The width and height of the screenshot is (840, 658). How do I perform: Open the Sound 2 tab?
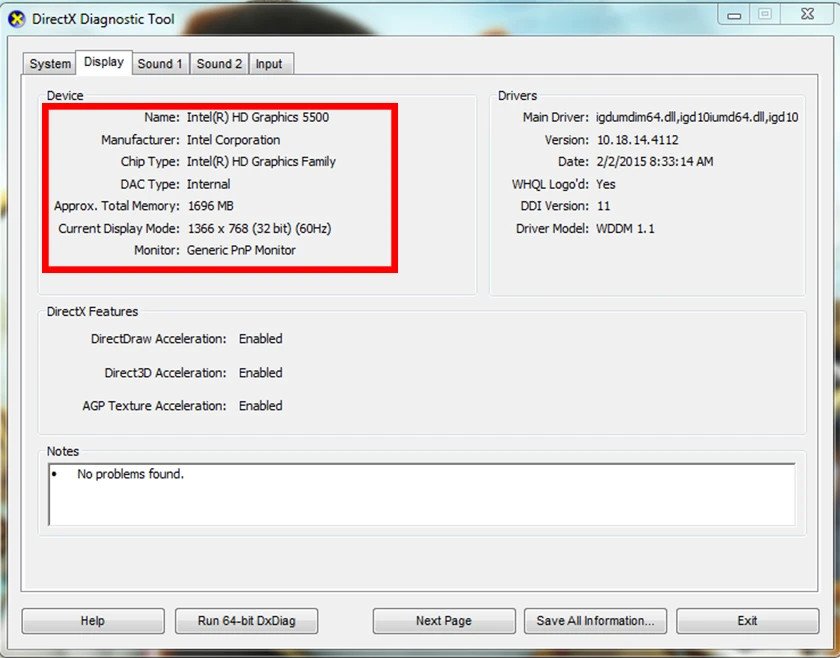[x=219, y=63]
